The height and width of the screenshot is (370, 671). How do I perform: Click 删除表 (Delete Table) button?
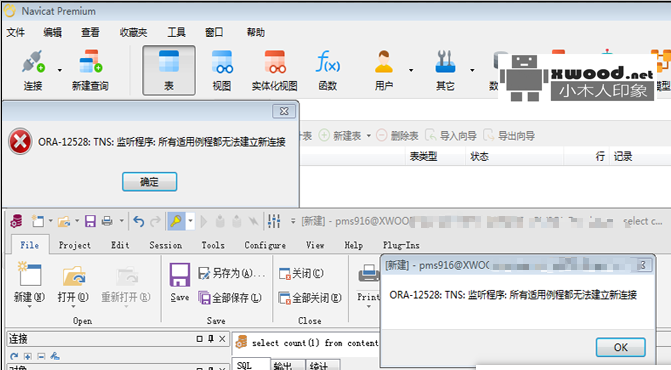(x=397, y=136)
